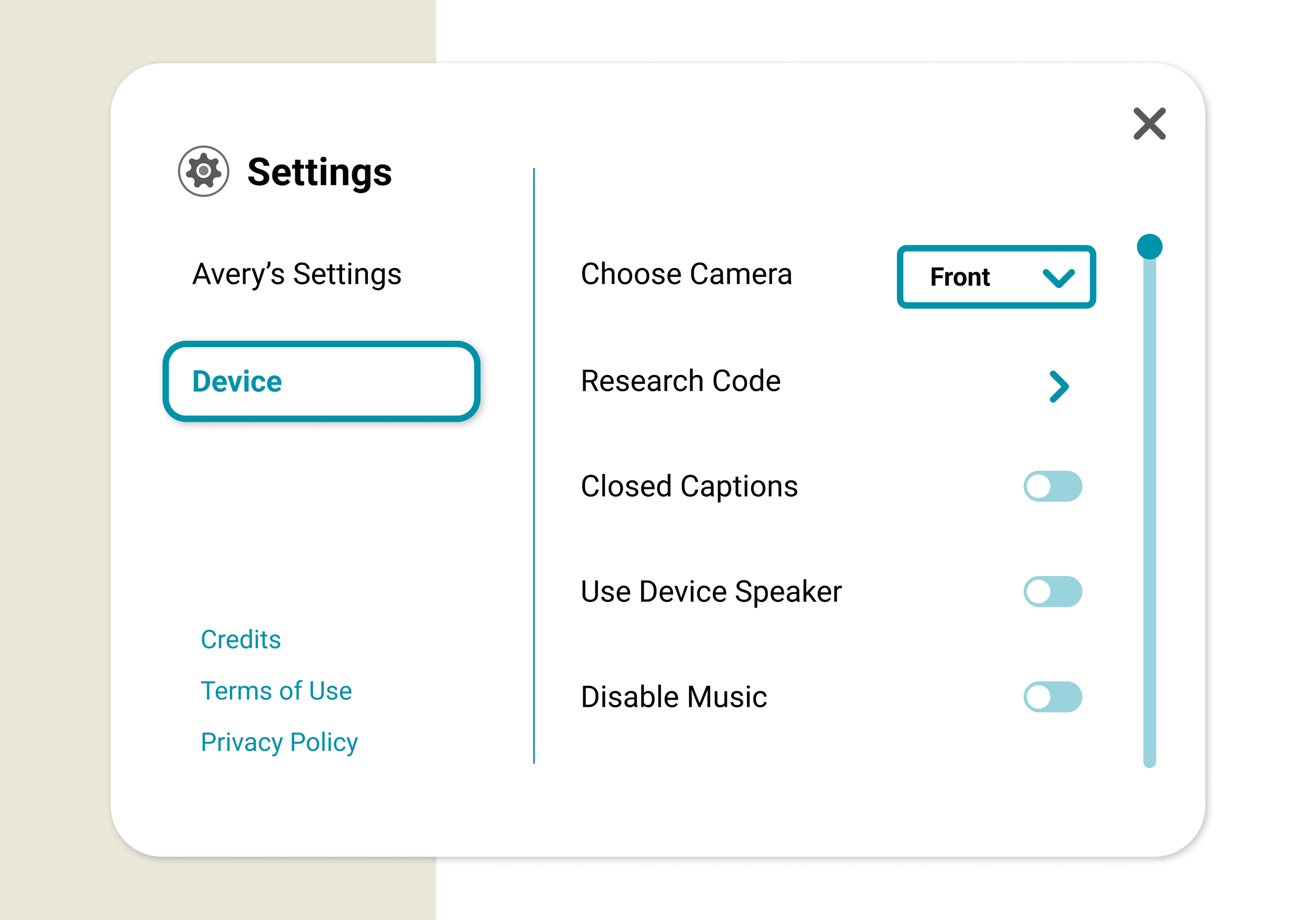The width and height of the screenshot is (1316, 920).
Task: Click the Settings title text
Action: tap(319, 172)
